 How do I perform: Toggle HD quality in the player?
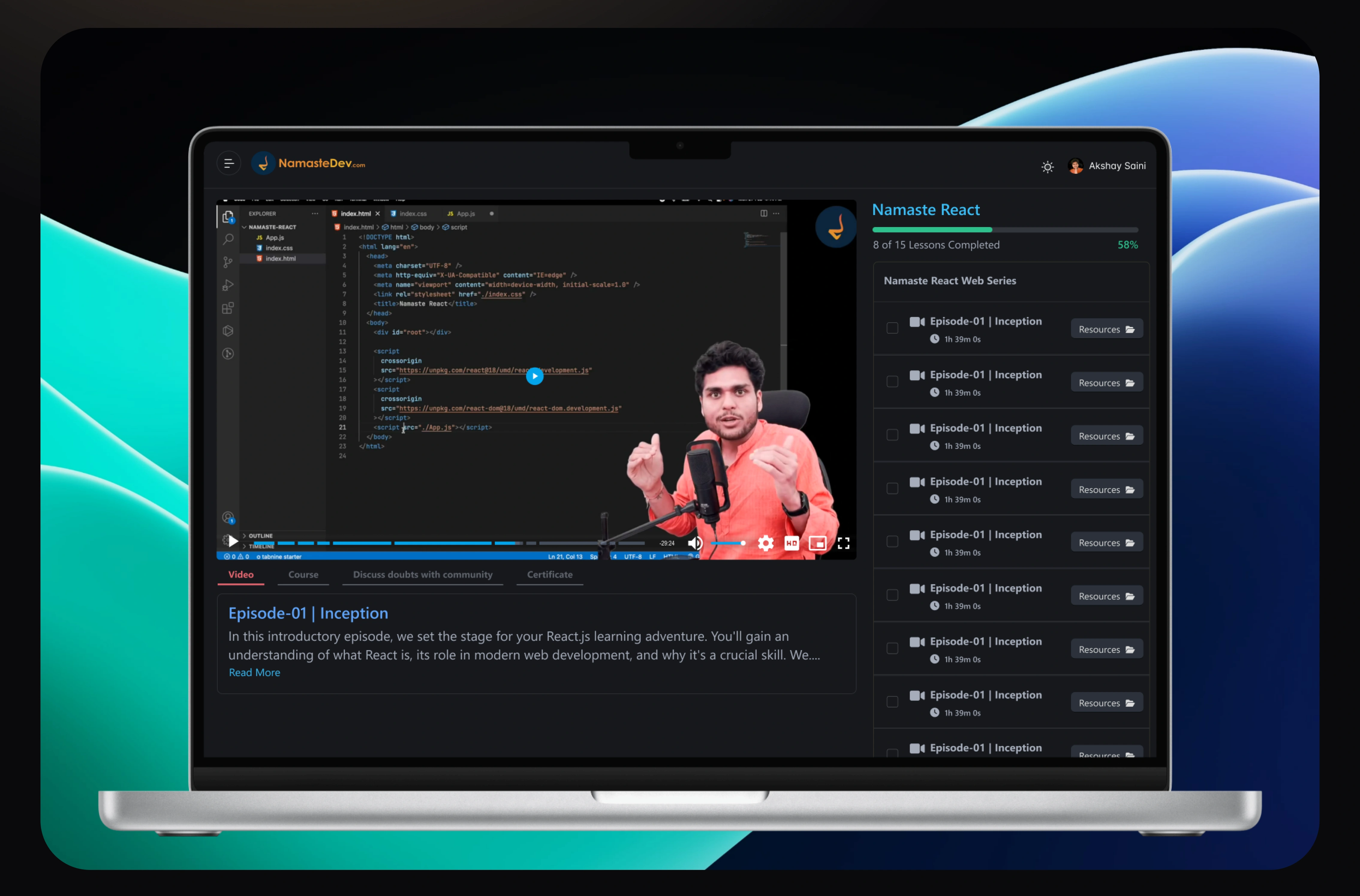pos(792,543)
